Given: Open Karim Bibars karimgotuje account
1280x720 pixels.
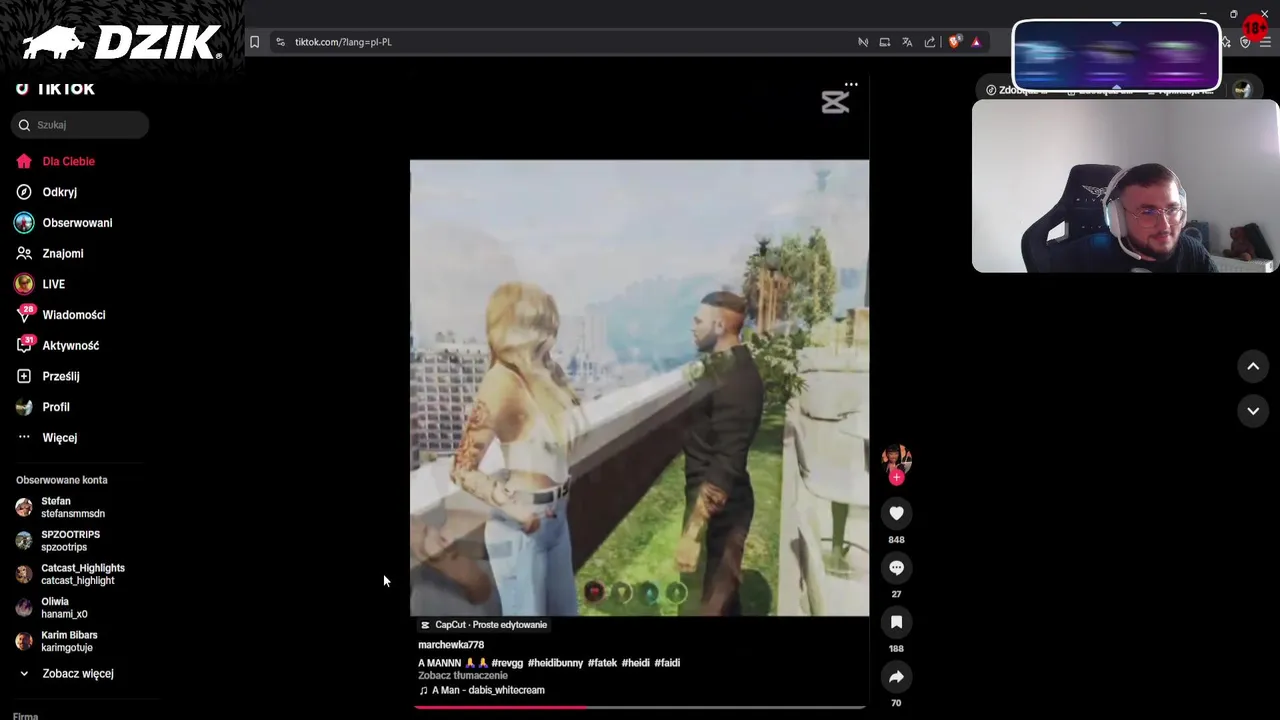Looking at the screenshot, I should pos(57,641).
